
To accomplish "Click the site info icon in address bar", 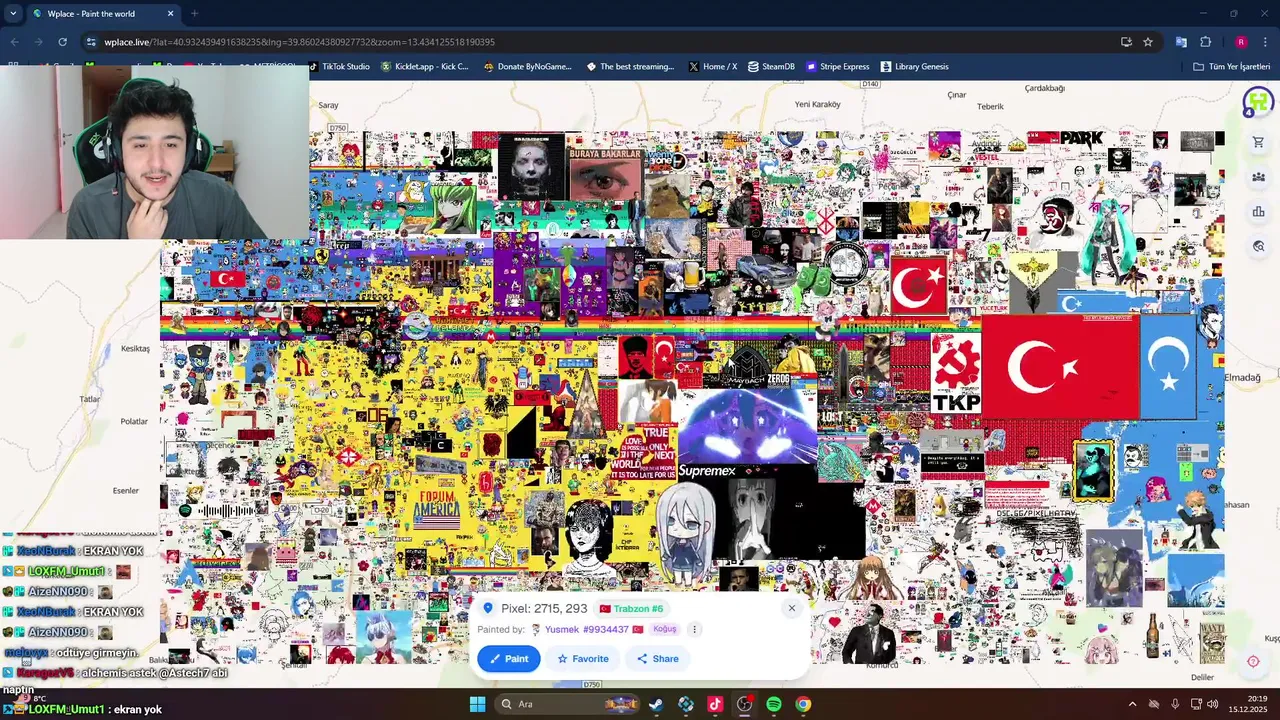I will 91,42.
